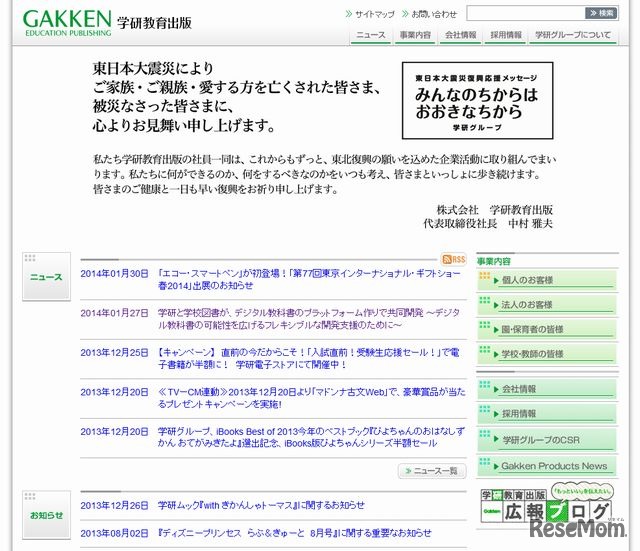Open sidebar item 個人のお客様
This screenshot has width=640, height=551.
pyautogui.click(x=547, y=280)
